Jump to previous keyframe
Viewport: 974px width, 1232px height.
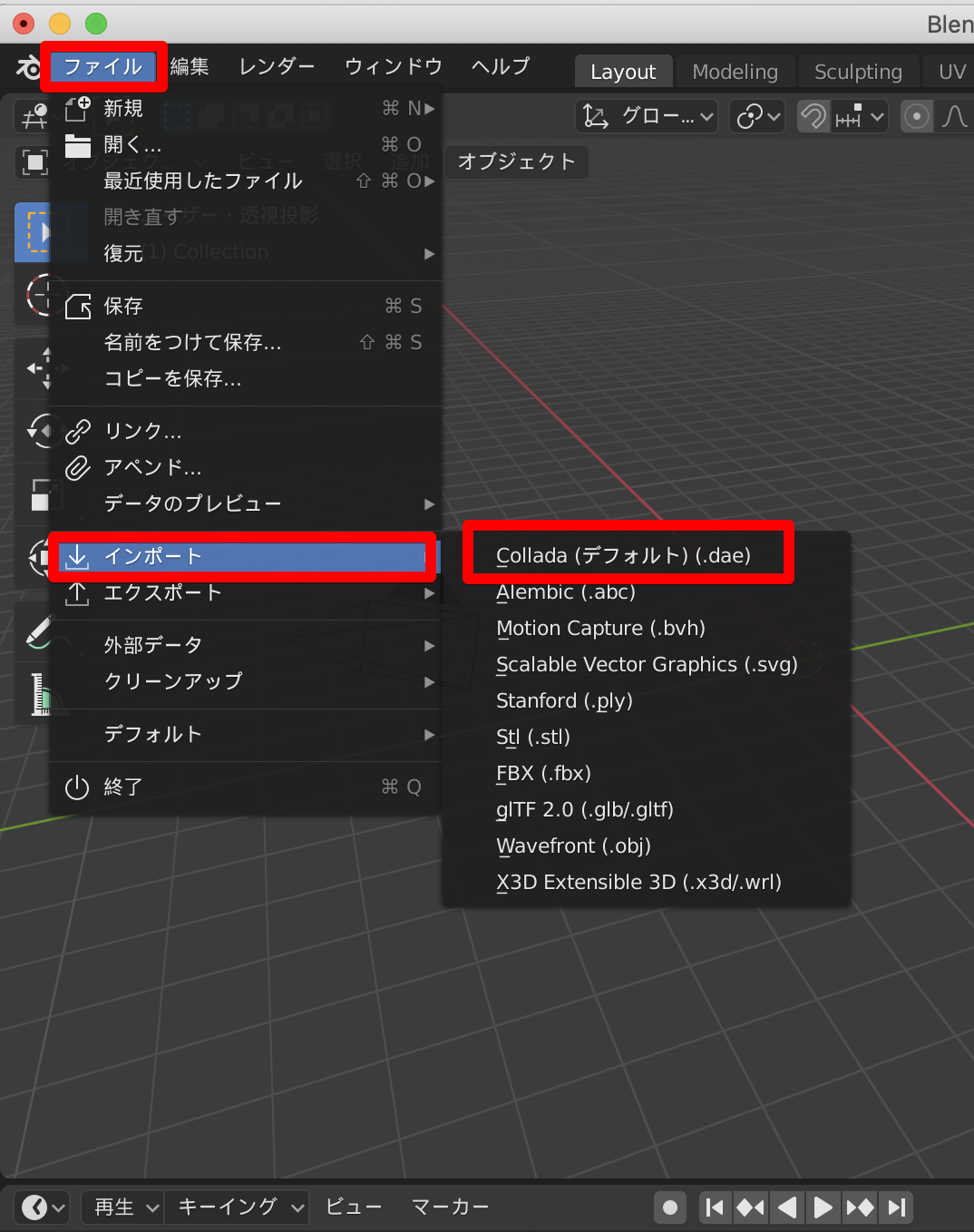750,1208
